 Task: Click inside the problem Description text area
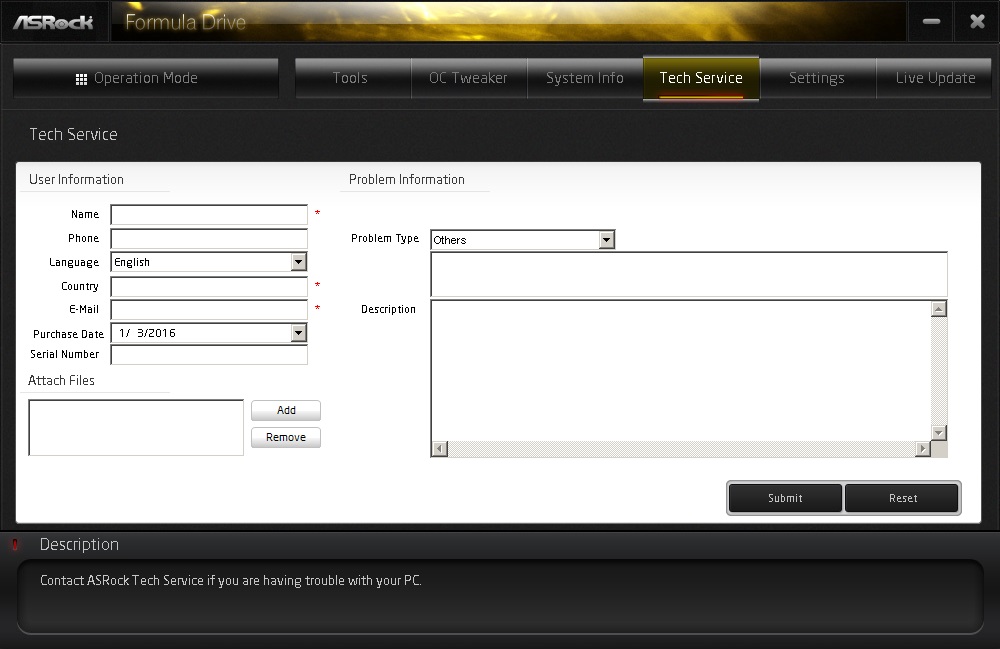680,371
